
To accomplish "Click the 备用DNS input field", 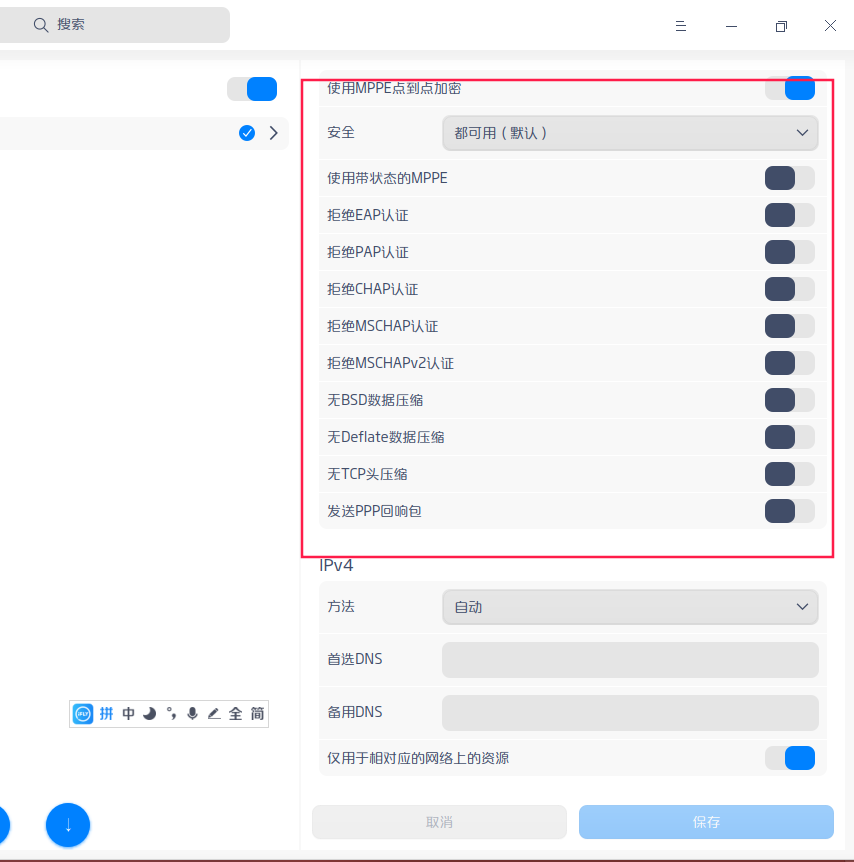I will pos(630,713).
